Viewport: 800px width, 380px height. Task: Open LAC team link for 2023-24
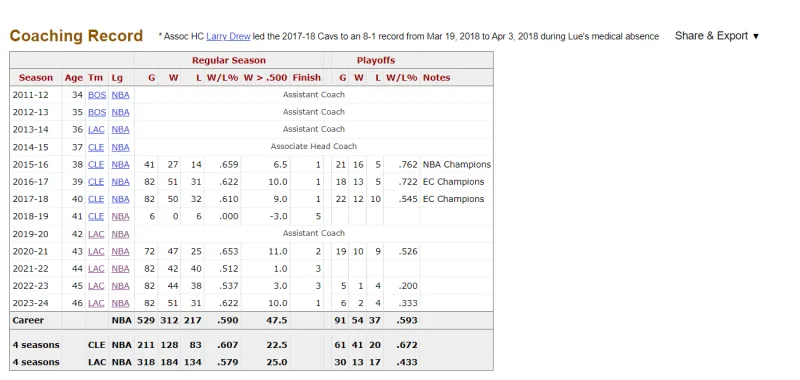click(96, 303)
